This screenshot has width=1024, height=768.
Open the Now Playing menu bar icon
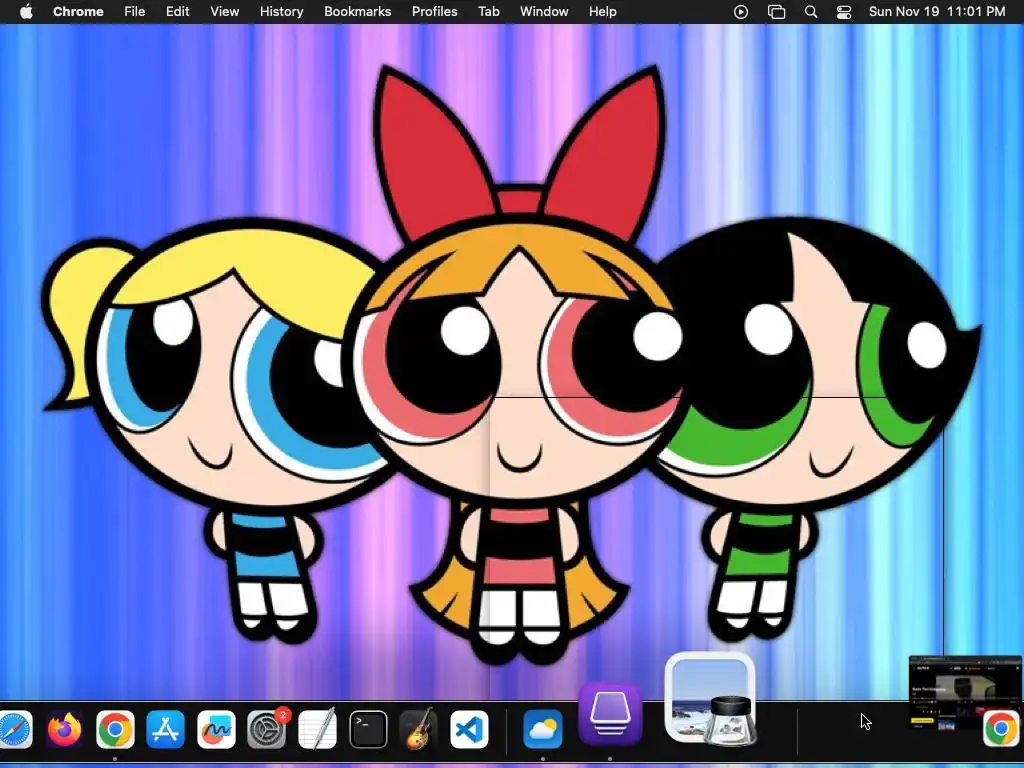pos(741,12)
